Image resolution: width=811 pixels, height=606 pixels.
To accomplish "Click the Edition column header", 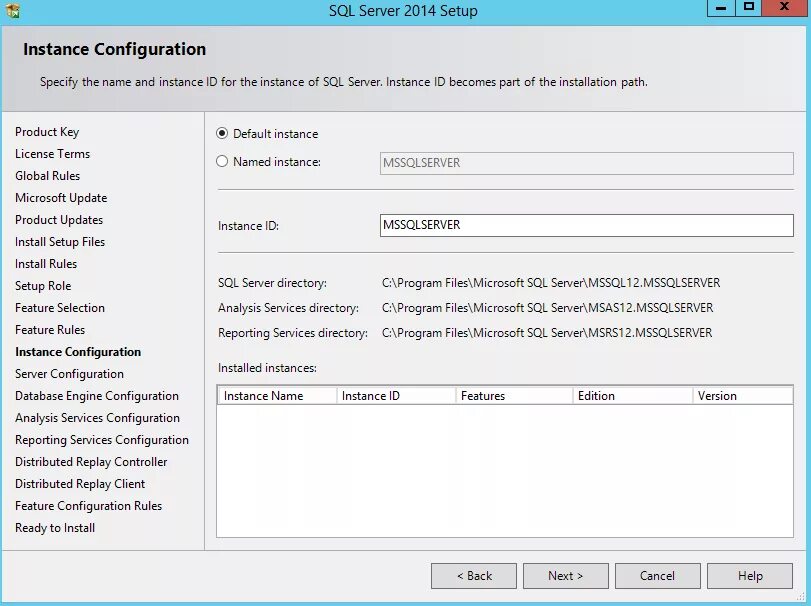I will (x=633, y=396).
